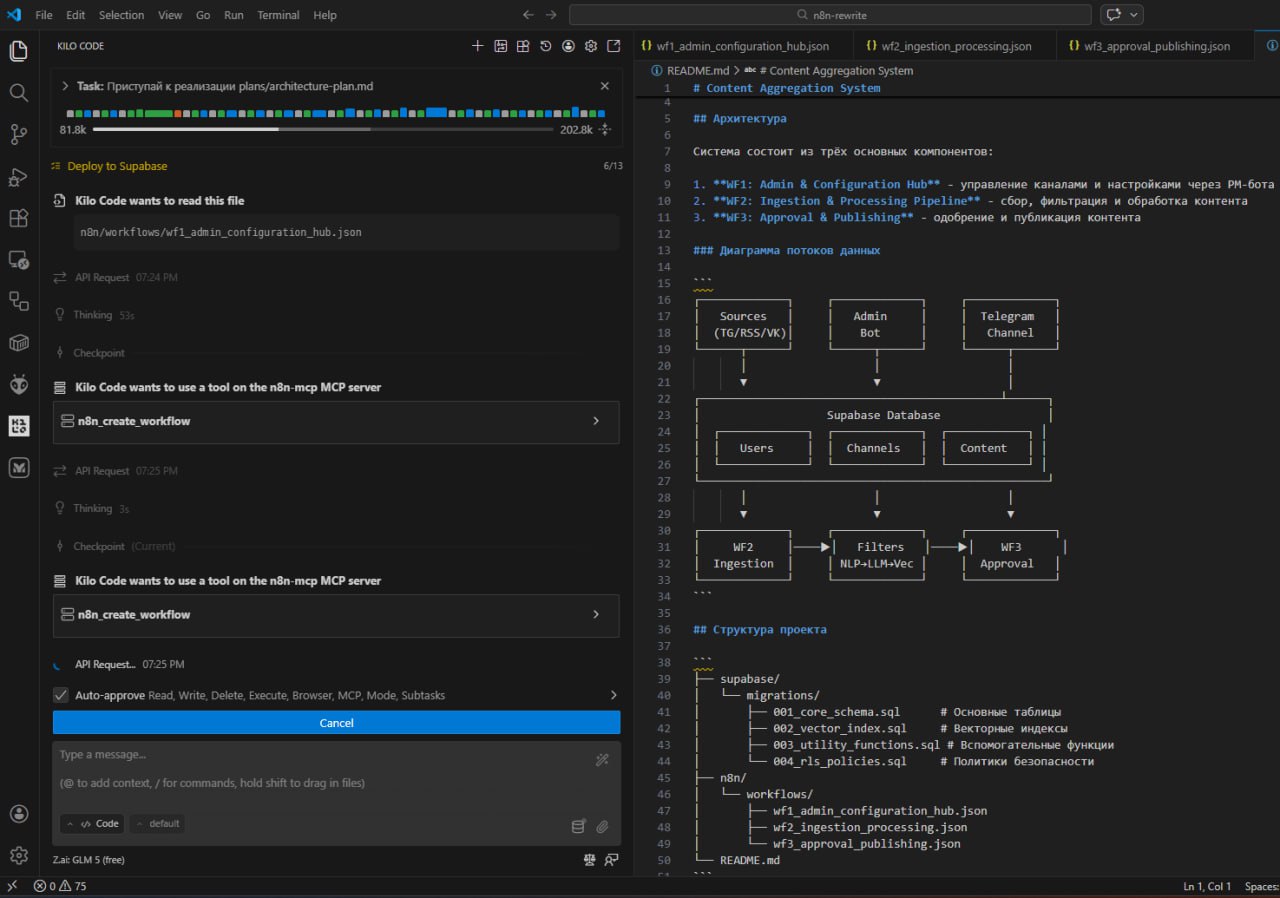This screenshot has width=1280, height=898.
Task: Open the default profile dropdown
Action: click(x=157, y=824)
